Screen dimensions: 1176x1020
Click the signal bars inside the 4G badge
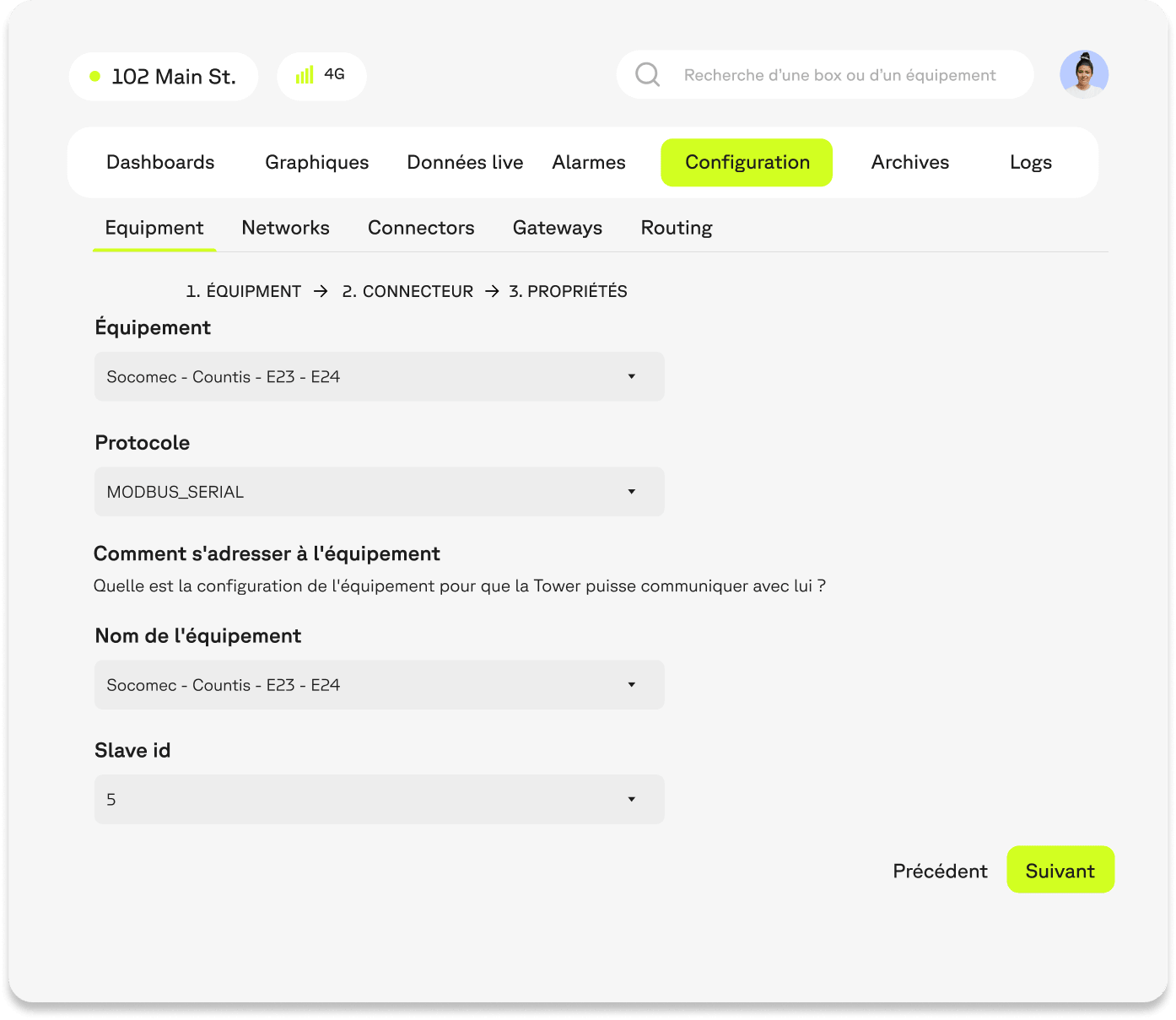[x=305, y=76]
